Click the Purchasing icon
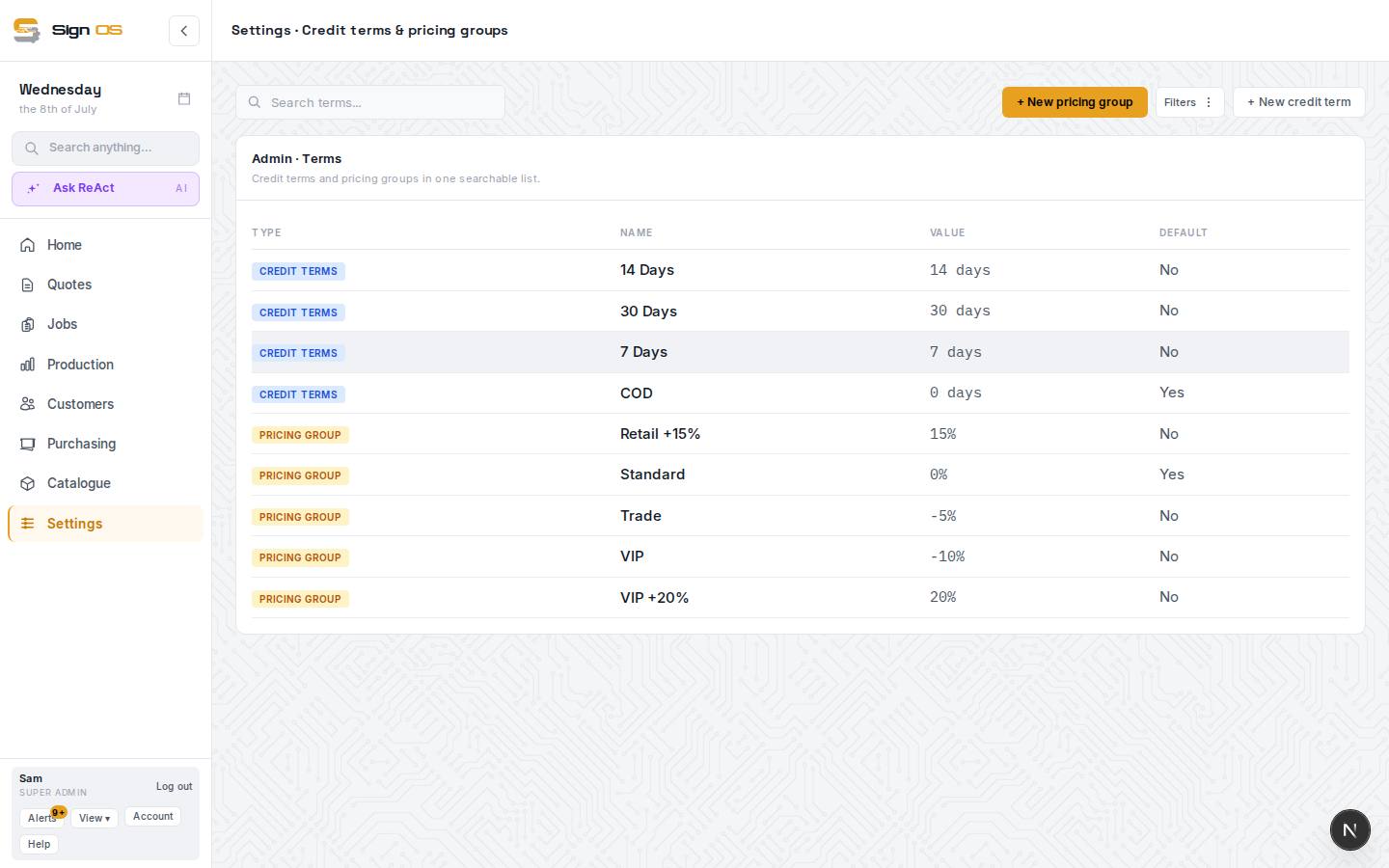 click(28, 444)
